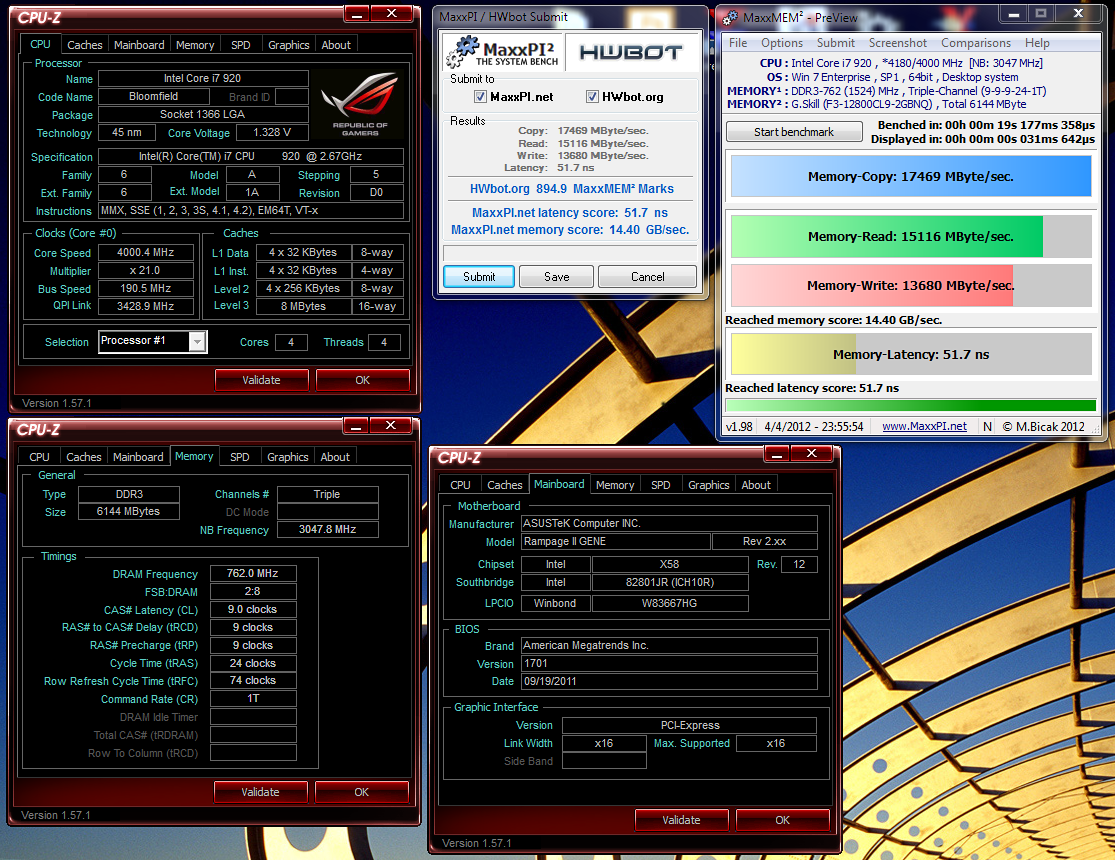Image resolution: width=1115 pixels, height=860 pixels.
Task: Click the Core Speed 4000.4 MHz field
Action: [145, 253]
